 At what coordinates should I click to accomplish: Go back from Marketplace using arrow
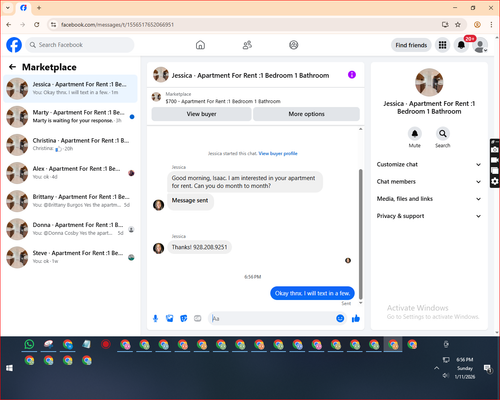coord(12,67)
